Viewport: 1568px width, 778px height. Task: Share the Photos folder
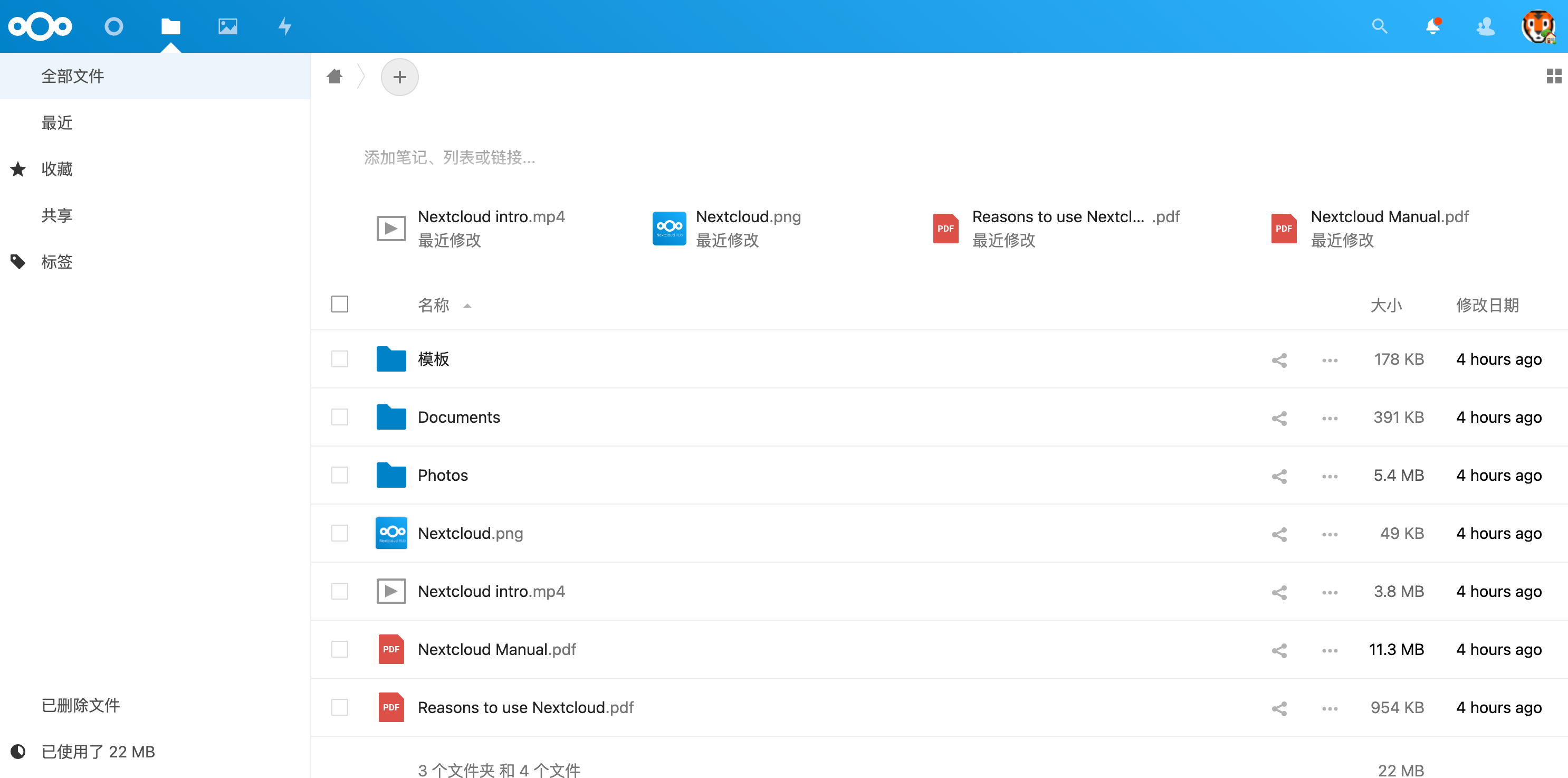point(1279,476)
